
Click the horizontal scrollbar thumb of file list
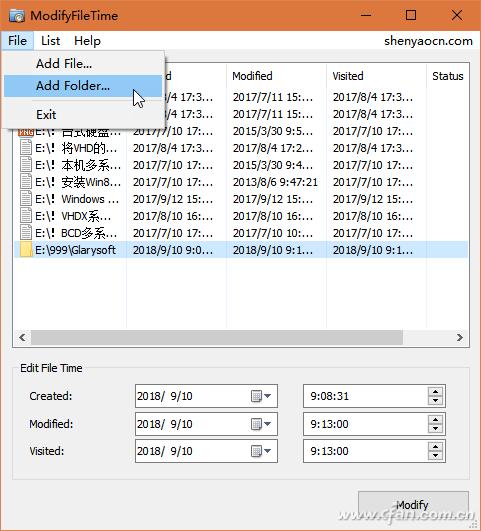(217, 337)
